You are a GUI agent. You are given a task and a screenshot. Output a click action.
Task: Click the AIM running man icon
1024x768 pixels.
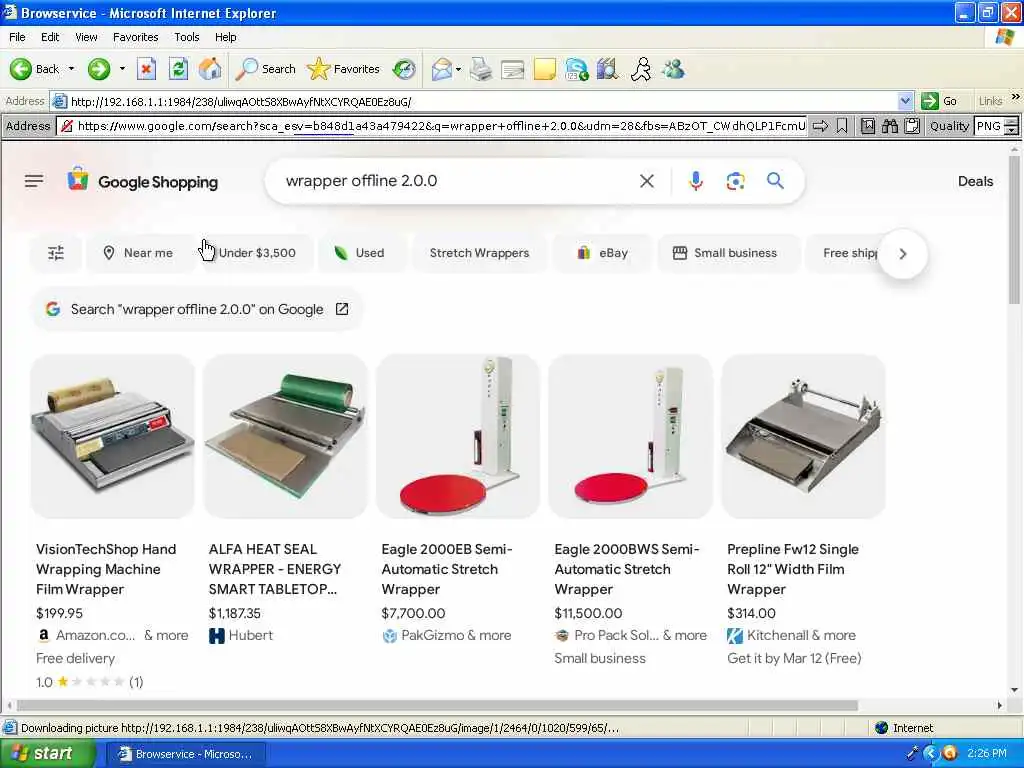[641, 69]
